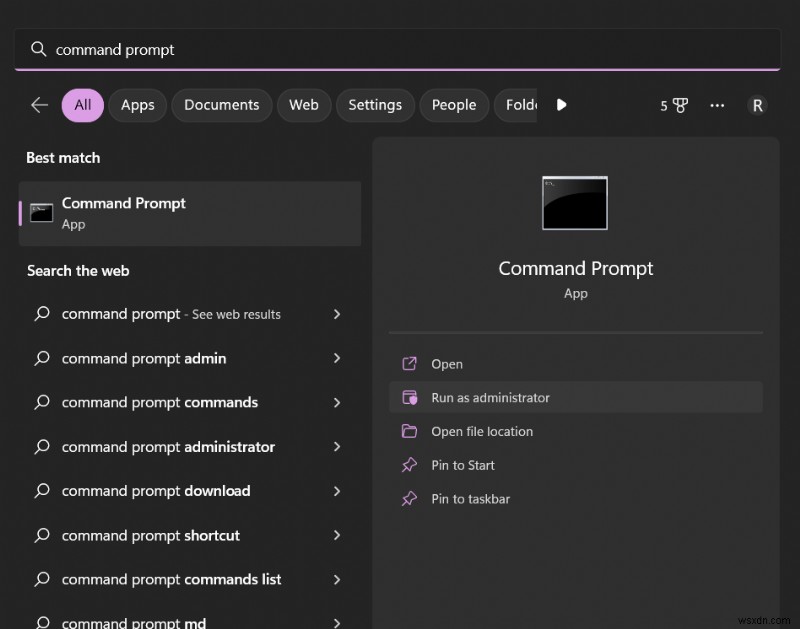The height and width of the screenshot is (629, 800).
Task: Click 'command prompt commands list' suggestion text
Action: click(x=171, y=580)
